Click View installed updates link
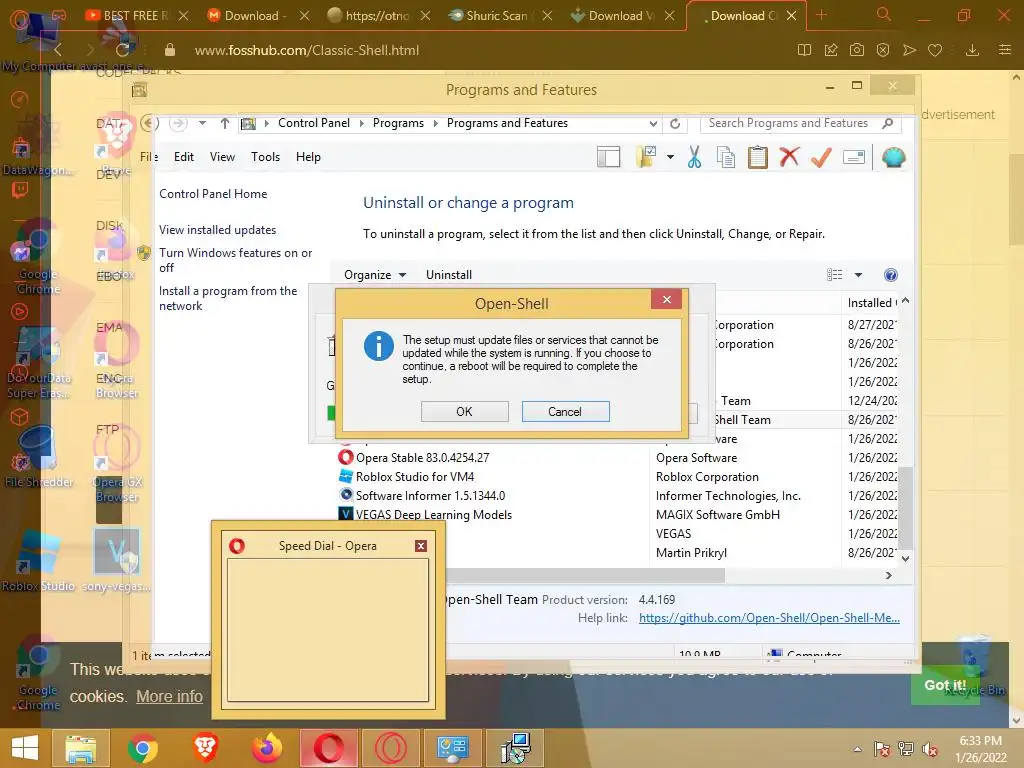 (x=217, y=230)
